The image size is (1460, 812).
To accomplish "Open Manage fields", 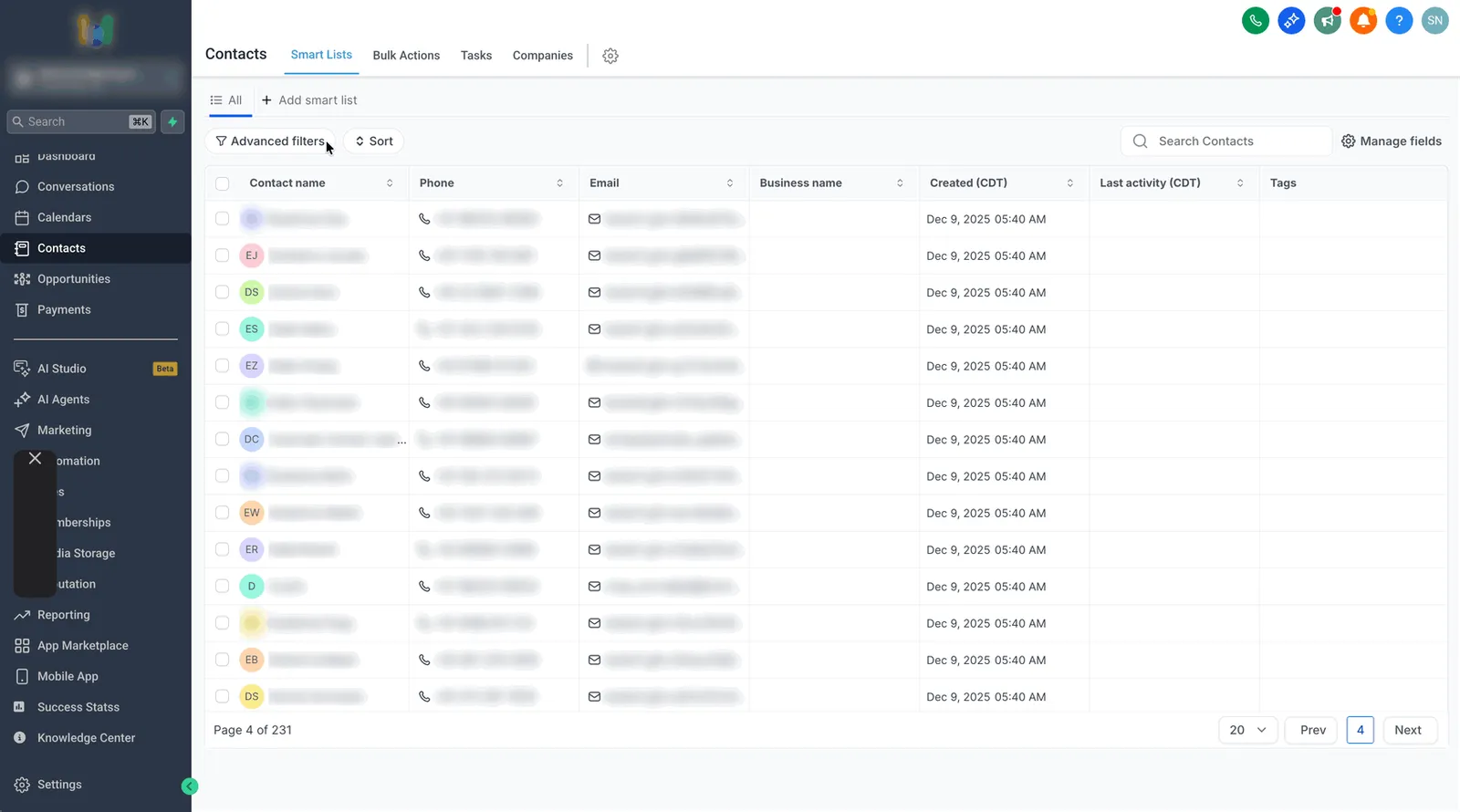I will click(x=1392, y=141).
